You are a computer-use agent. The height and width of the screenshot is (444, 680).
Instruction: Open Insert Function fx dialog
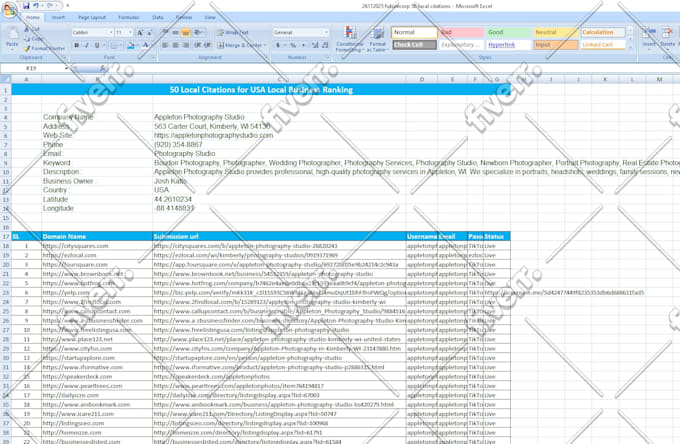click(x=102, y=68)
